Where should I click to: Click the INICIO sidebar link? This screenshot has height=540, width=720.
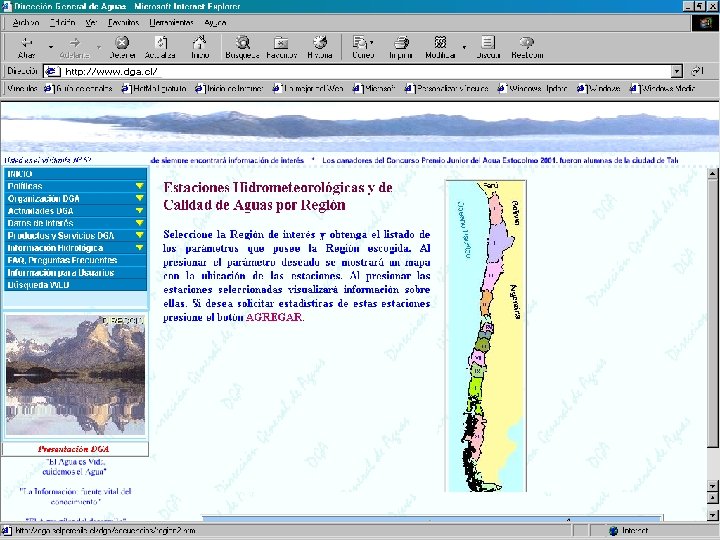coord(20,174)
